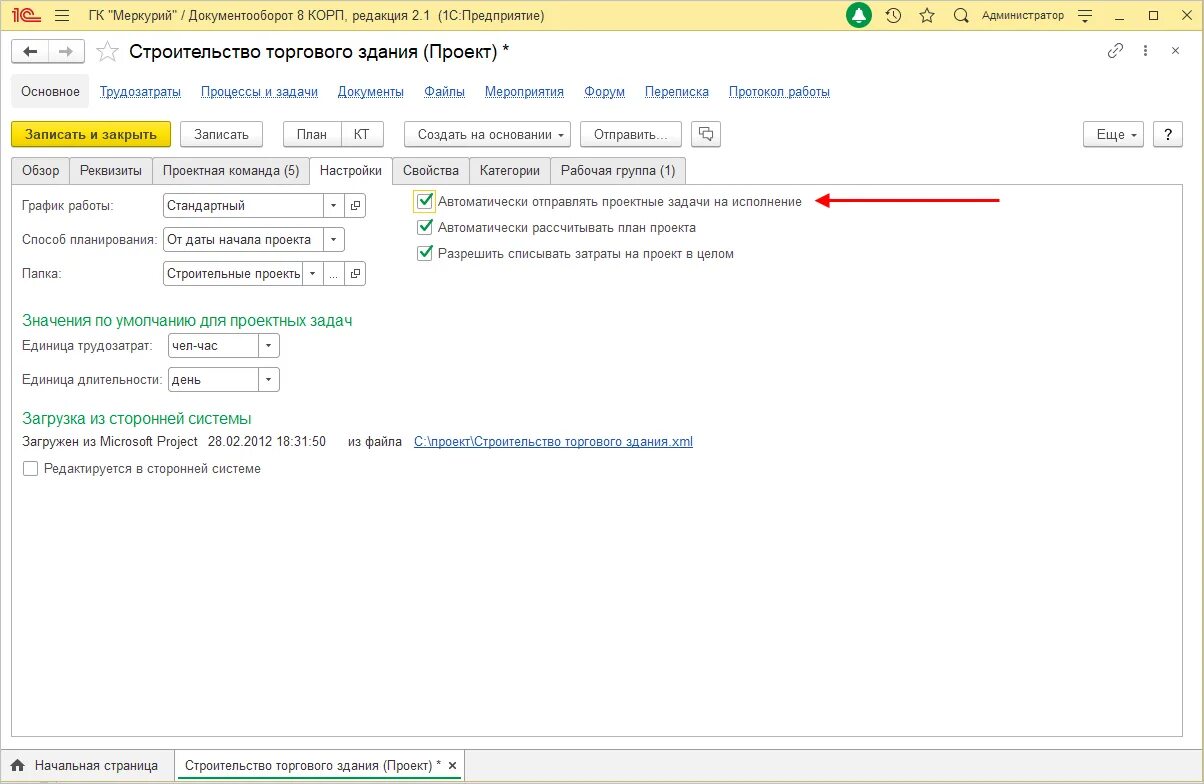Open the 1C main menu hamburger icon

click(60, 16)
